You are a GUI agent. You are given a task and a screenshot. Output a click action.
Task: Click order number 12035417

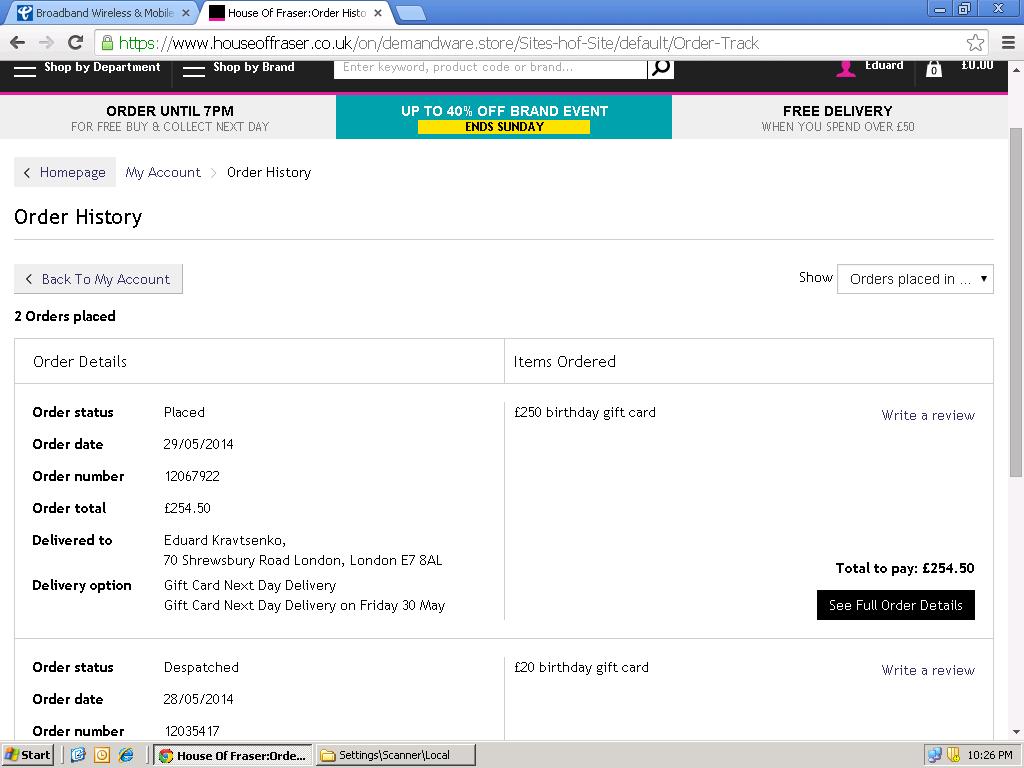pyautogui.click(x=192, y=731)
